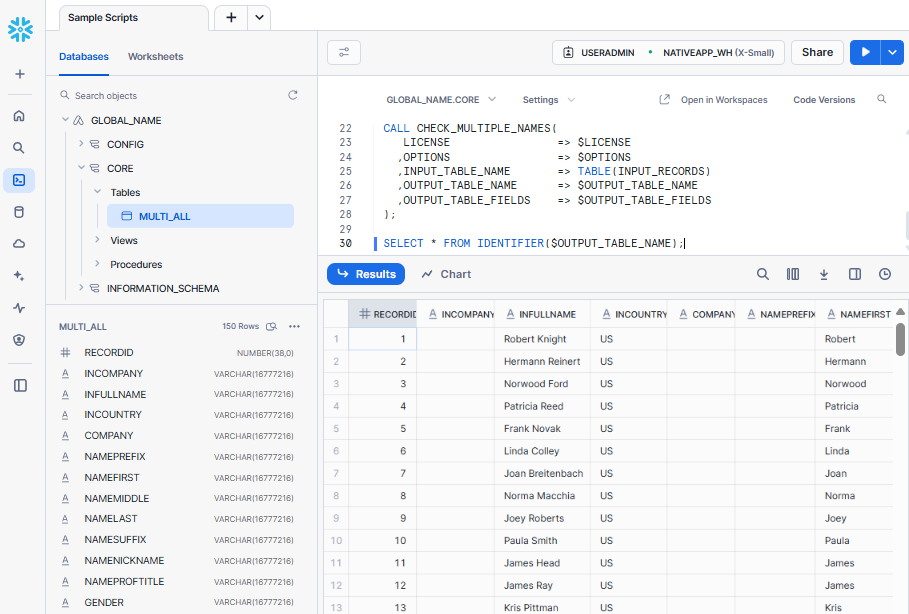Preview MULTI_ALL table data icon

click(x=271, y=326)
